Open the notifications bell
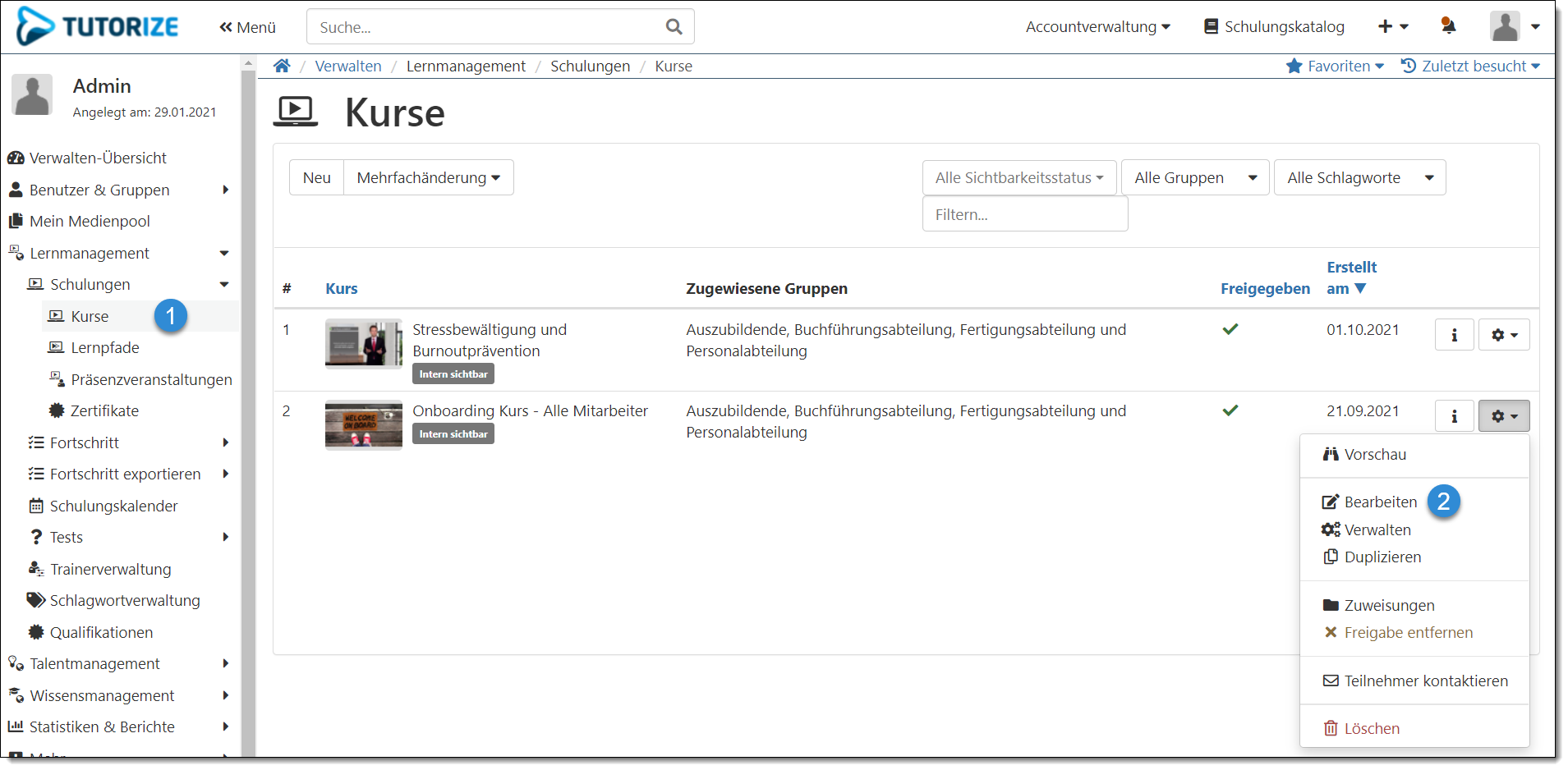 (x=1448, y=26)
